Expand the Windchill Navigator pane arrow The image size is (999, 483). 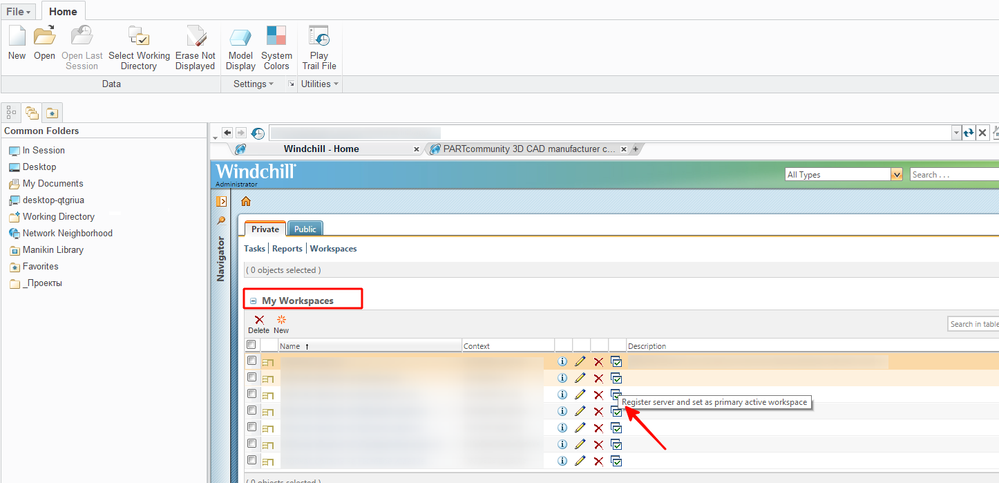tap(221, 201)
